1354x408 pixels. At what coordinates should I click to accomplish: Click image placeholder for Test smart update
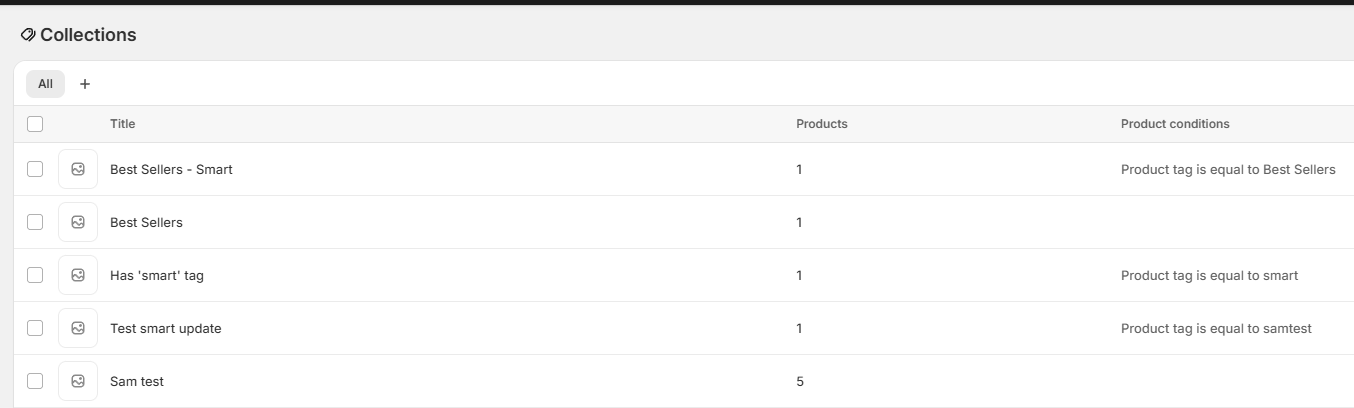click(78, 329)
